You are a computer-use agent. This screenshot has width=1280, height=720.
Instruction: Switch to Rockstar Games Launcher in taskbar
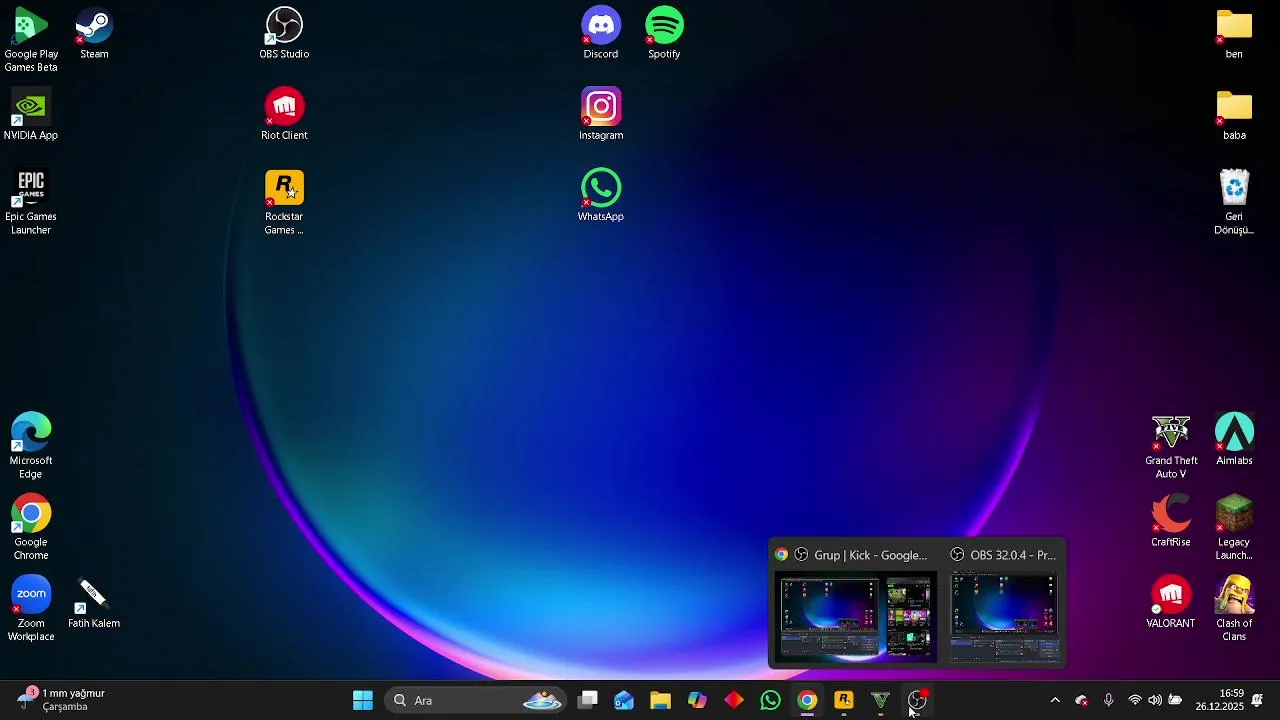844,700
